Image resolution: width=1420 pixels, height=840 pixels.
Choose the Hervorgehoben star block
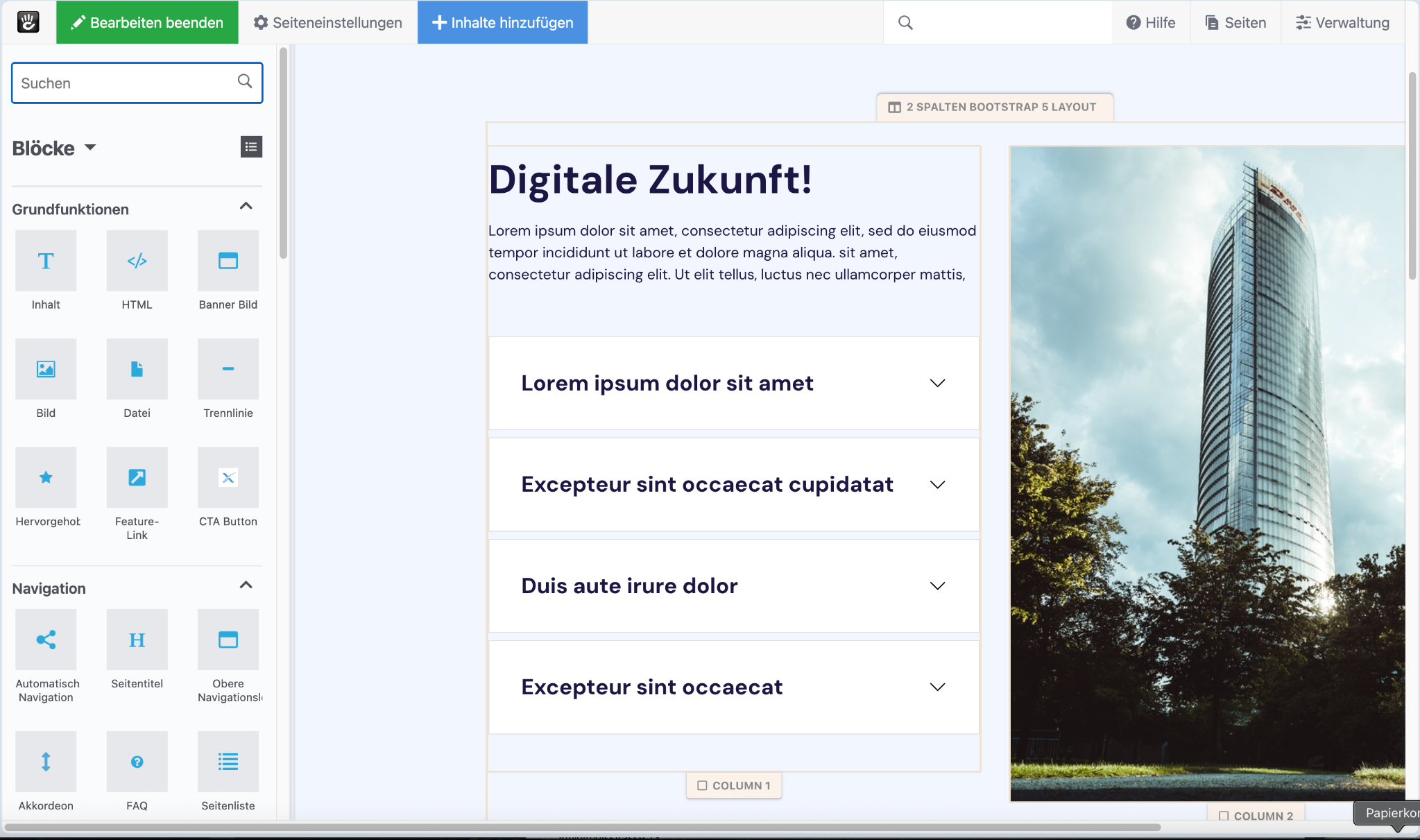pos(46,477)
